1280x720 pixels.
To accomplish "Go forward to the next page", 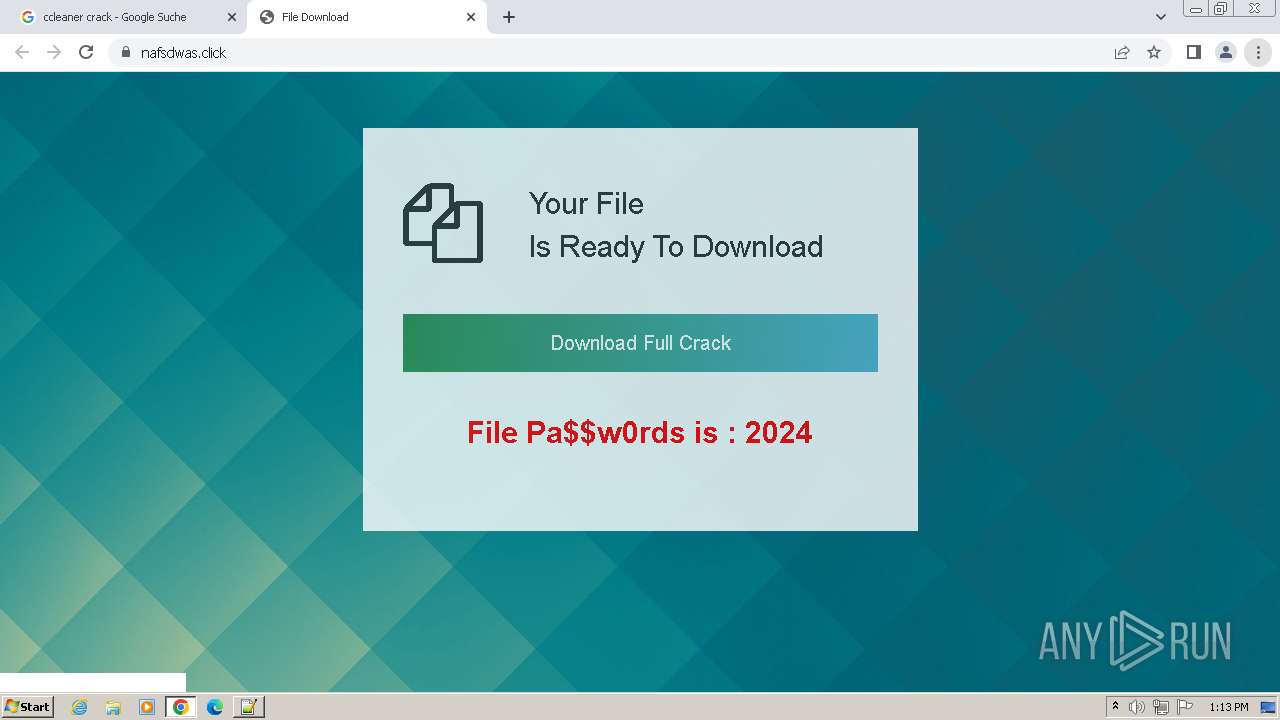I will tap(54, 52).
